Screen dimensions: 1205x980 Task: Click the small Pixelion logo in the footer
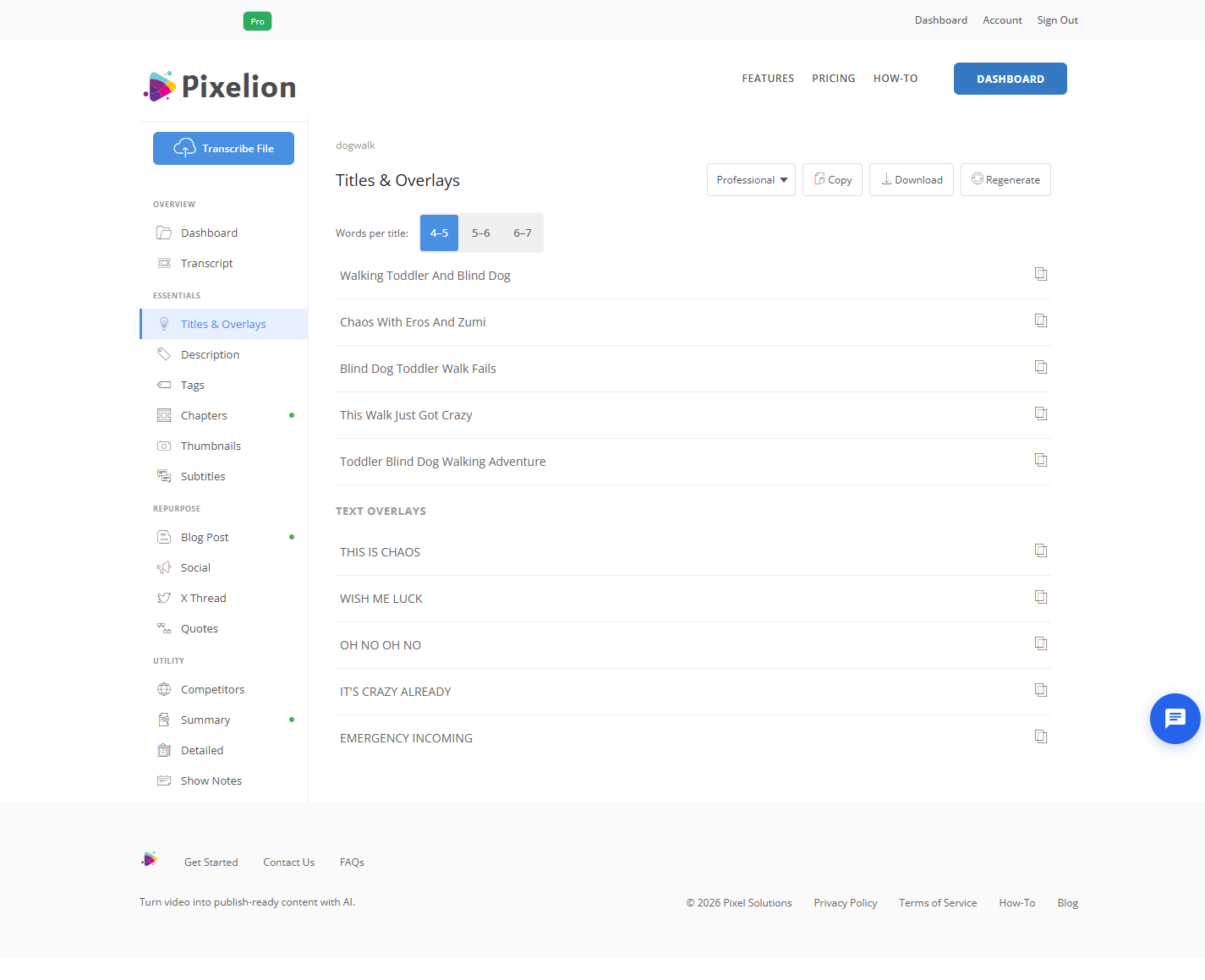[x=150, y=859]
